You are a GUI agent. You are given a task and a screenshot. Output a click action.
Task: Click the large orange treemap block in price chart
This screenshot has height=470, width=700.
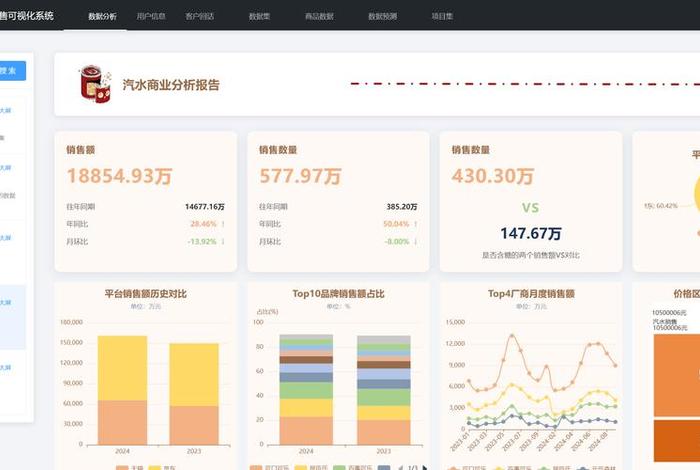(677, 375)
